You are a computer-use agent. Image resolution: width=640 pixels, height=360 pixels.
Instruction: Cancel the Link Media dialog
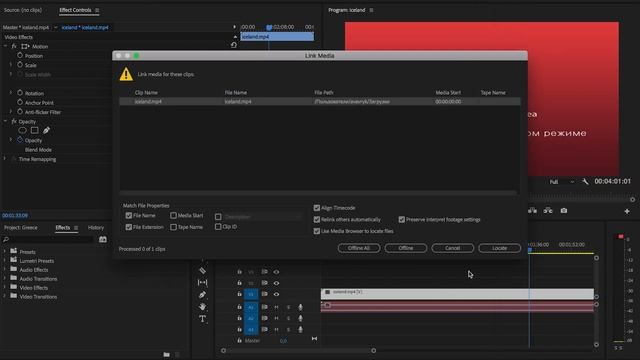(x=452, y=248)
